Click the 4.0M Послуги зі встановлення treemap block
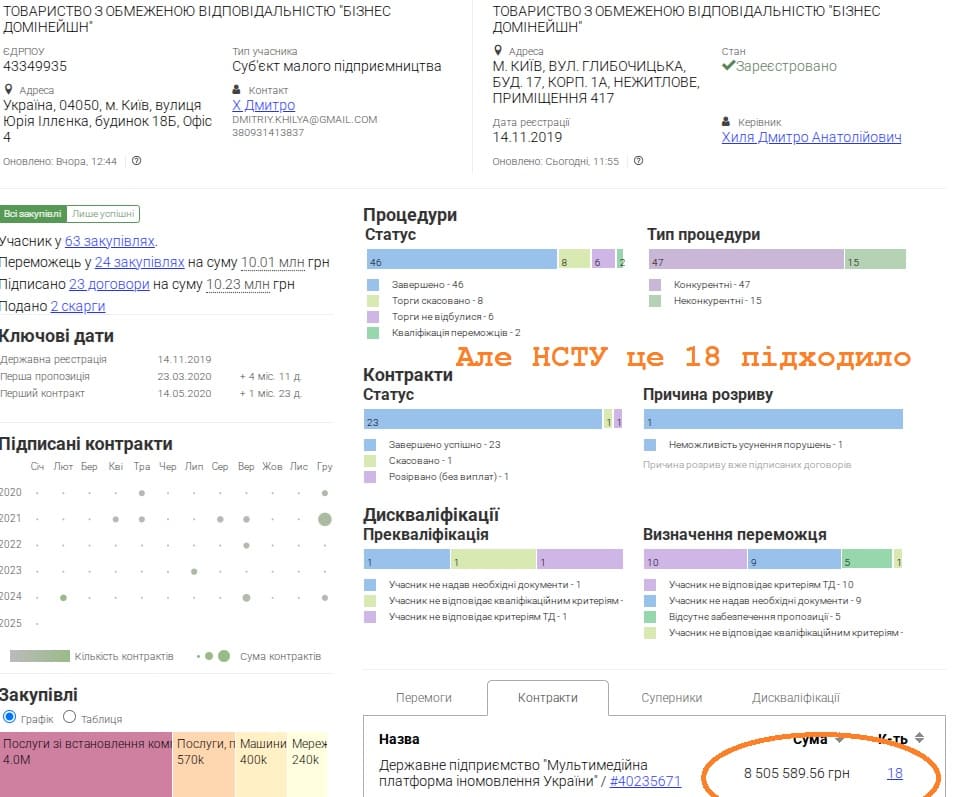Screen dimensions: 956x797 [x=85, y=766]
